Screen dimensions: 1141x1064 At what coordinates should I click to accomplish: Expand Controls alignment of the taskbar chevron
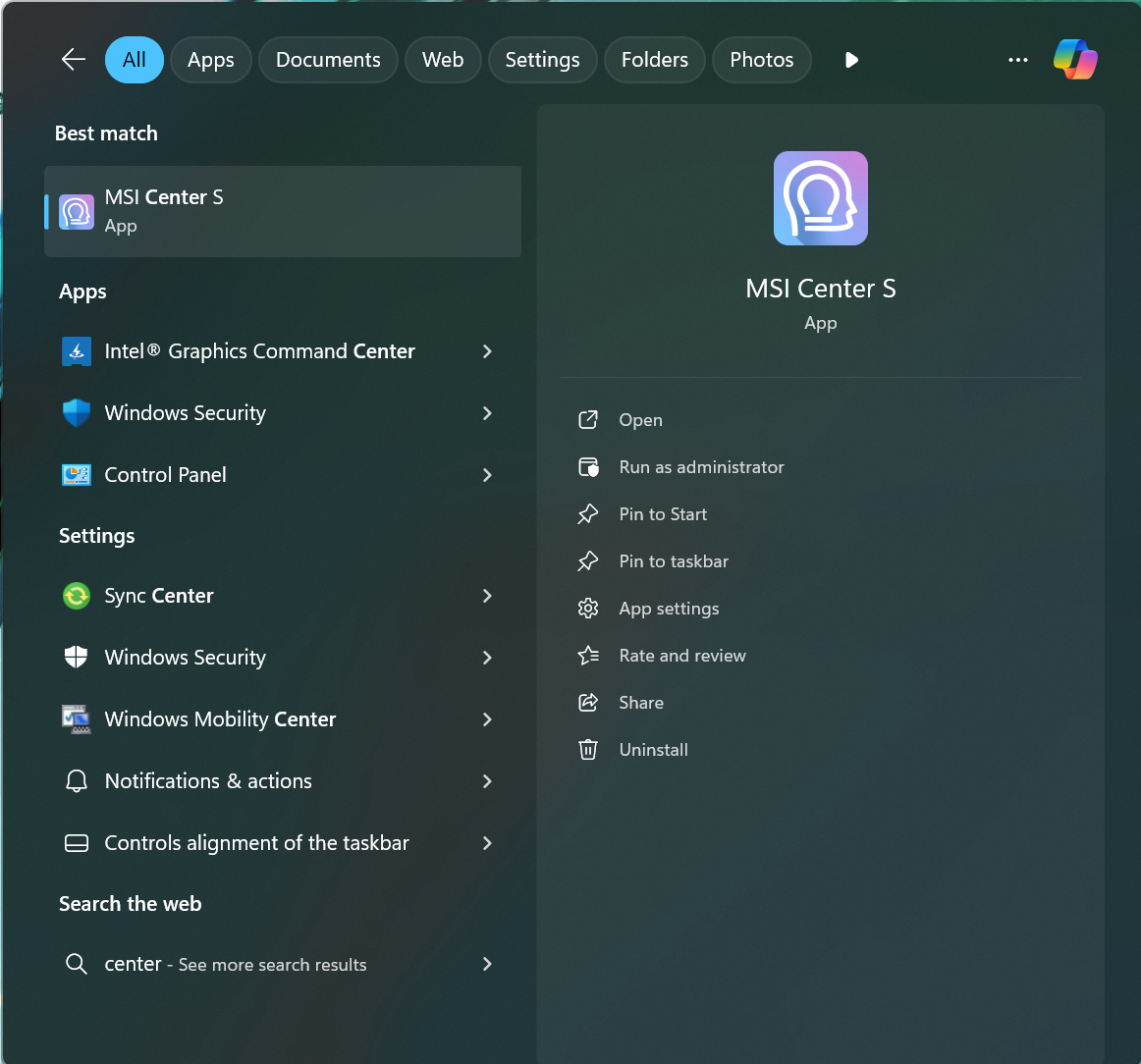(487, 843)
